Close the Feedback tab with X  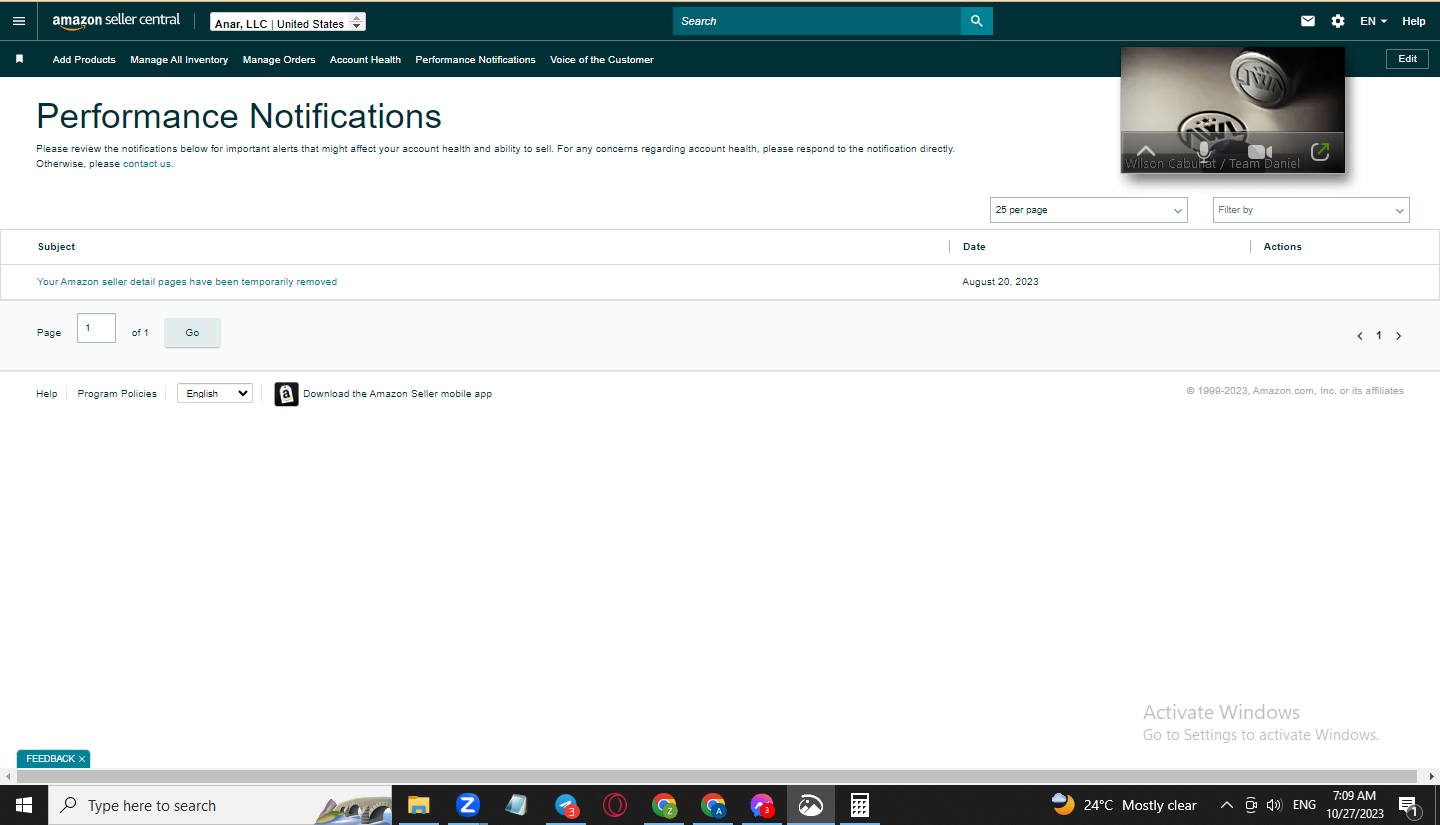tap(82, 759)
